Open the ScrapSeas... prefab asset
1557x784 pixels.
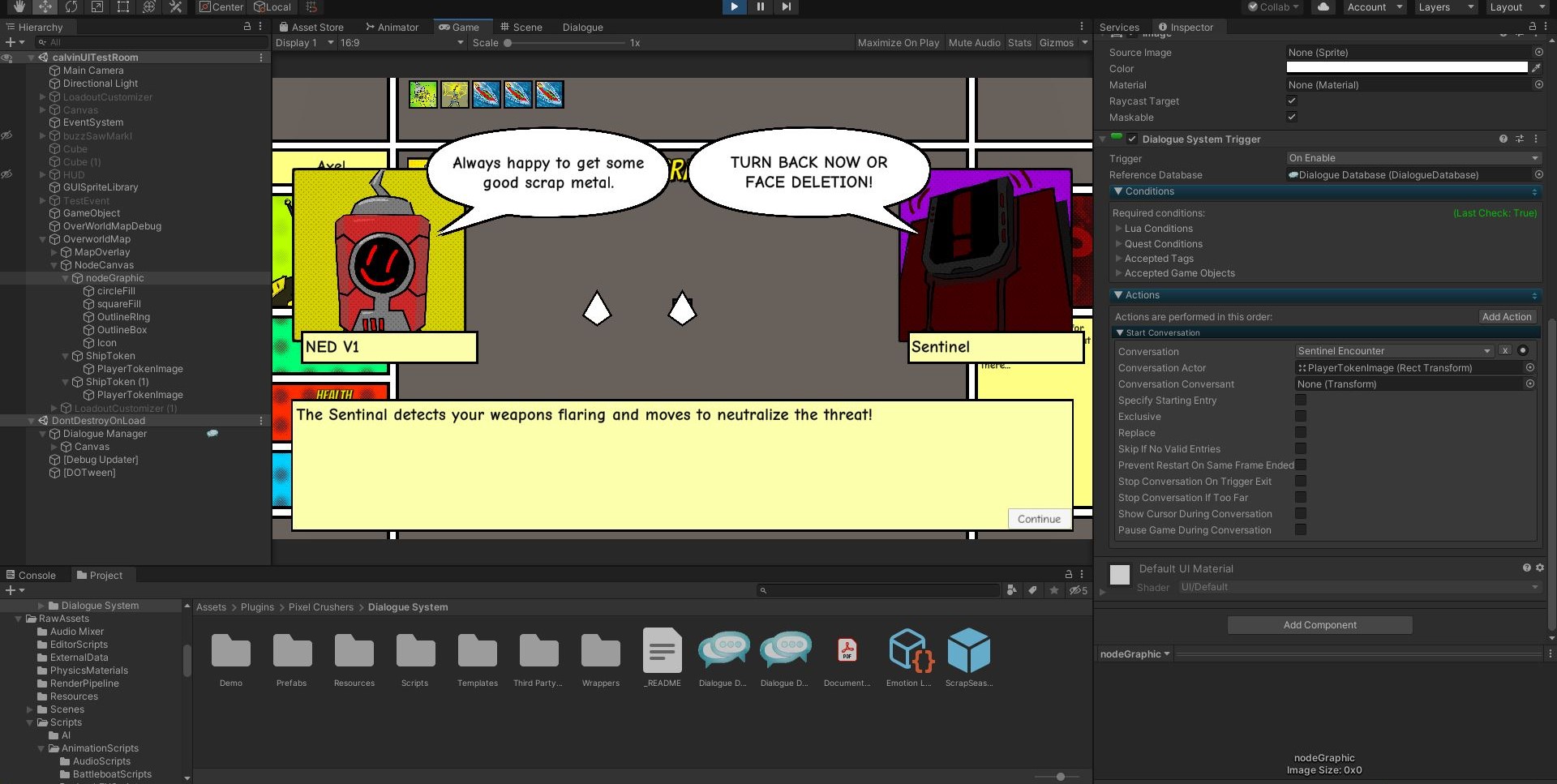click(969, 658)
